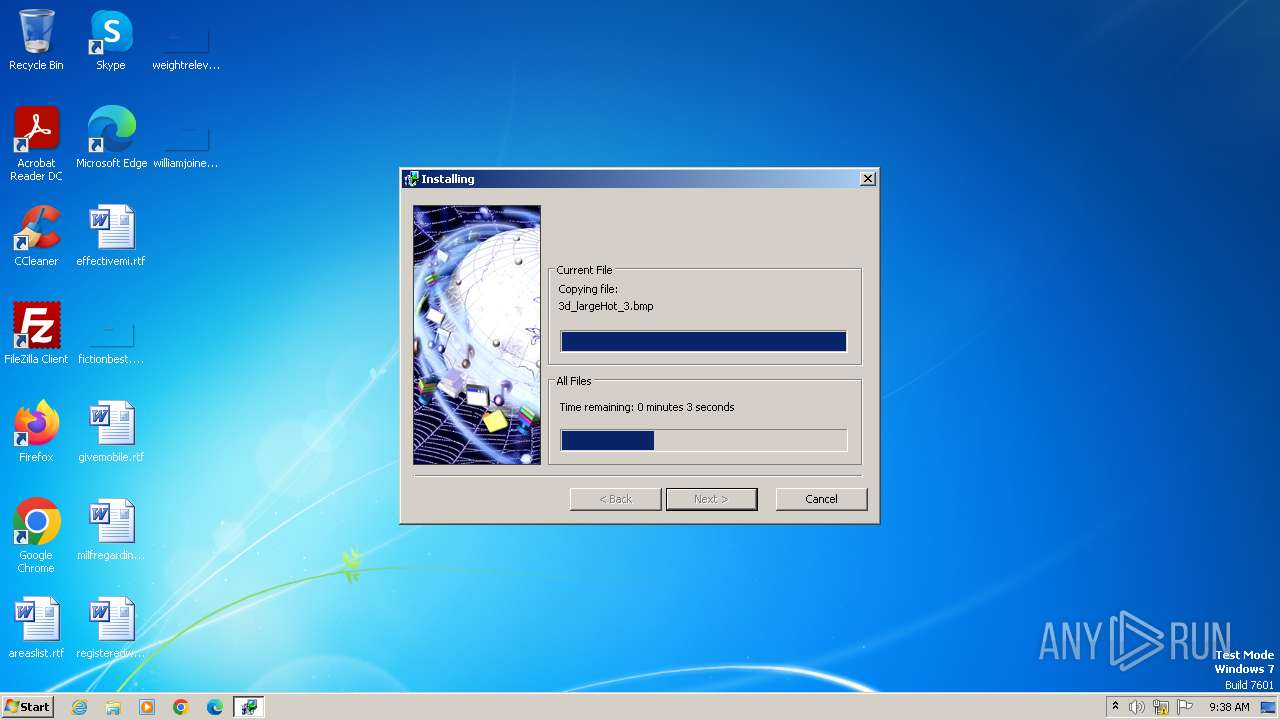Image resolution: width=1280 pixels, height=720 pixels.
Task: Open milfregardin... document icon
Action: pos(111,530)
